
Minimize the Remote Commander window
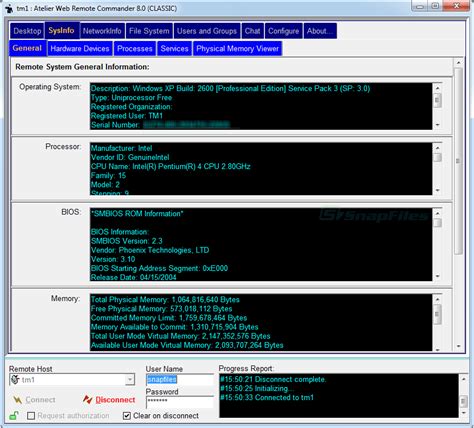[420, 6]
